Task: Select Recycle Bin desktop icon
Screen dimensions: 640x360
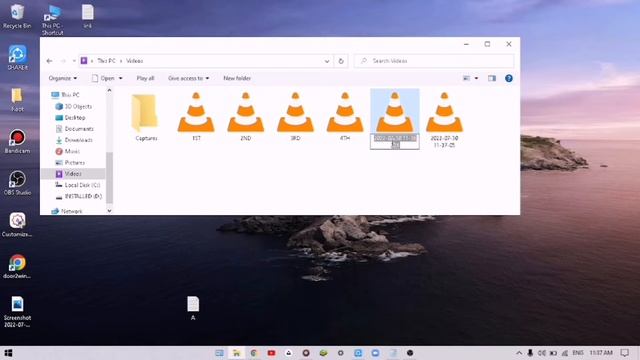Action: 17,16
